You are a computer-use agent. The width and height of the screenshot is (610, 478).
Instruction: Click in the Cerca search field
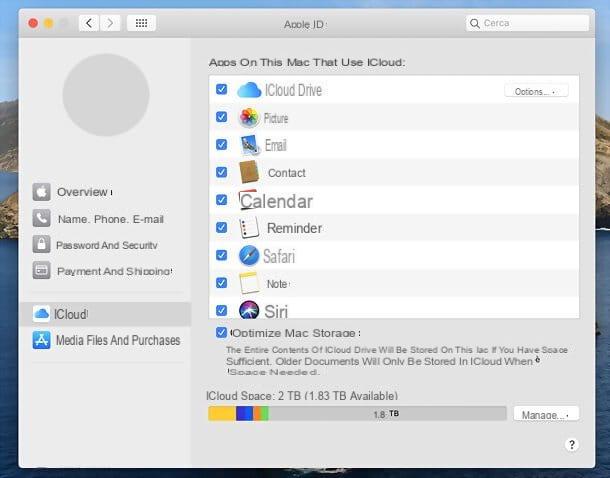click(x=528, y=23)
